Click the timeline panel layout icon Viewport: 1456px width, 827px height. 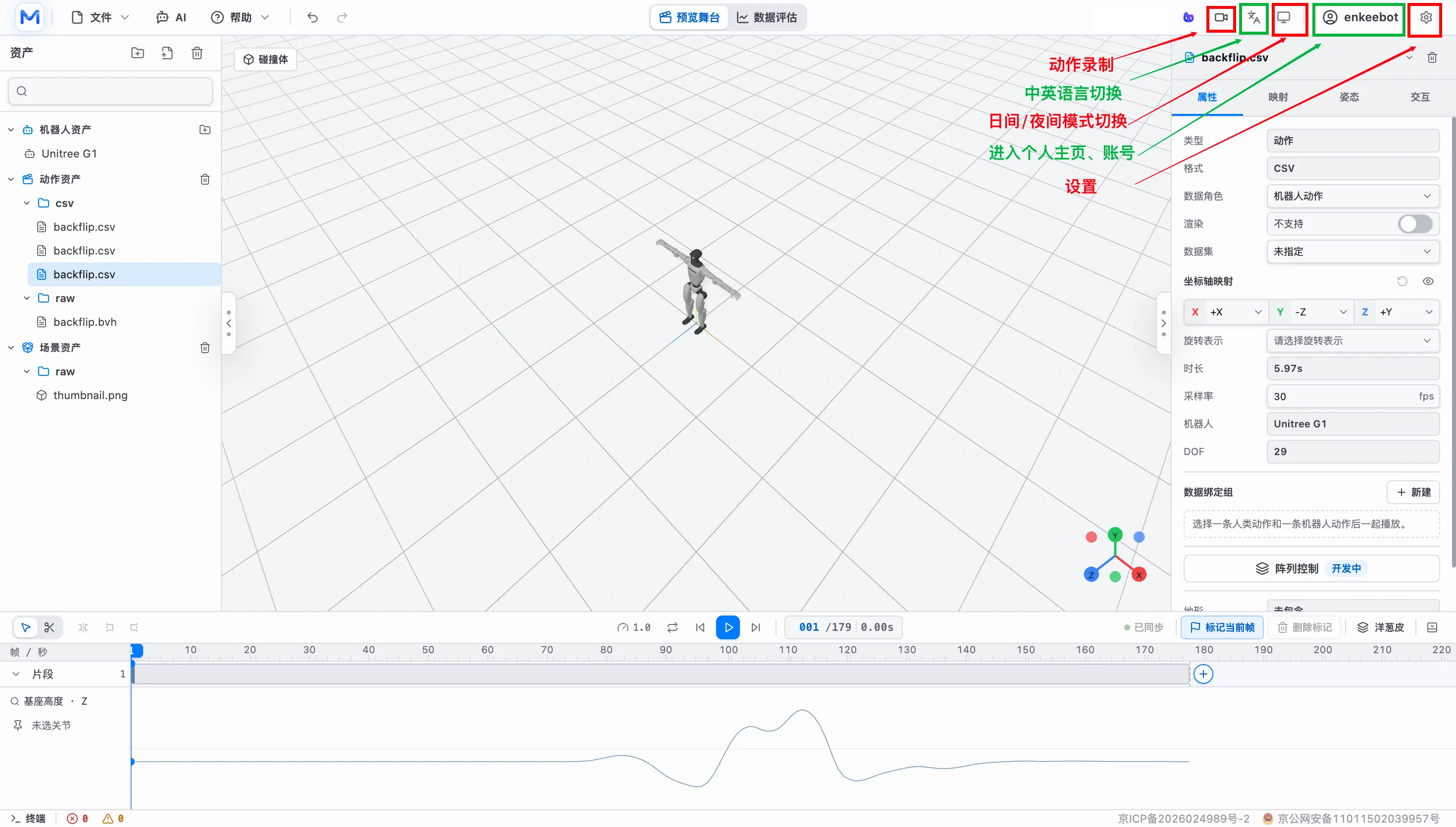point(1432,627)
